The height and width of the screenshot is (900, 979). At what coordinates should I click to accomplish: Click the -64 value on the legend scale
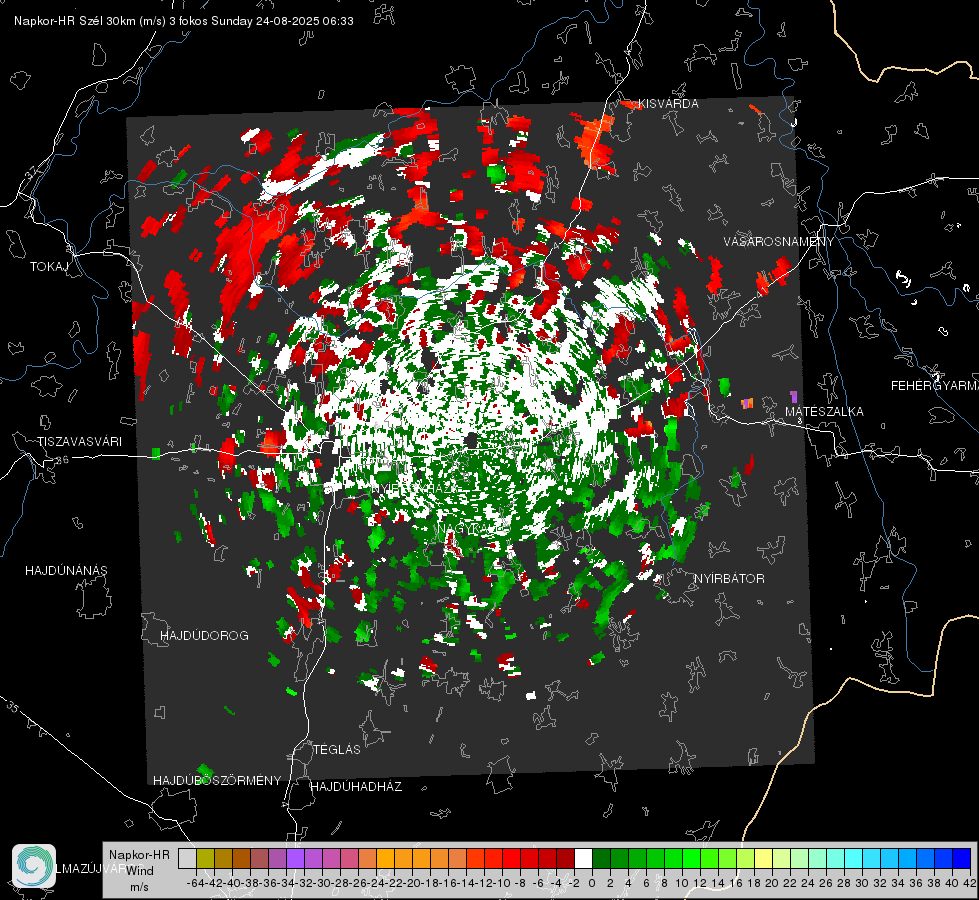click(x=195, y=883)
